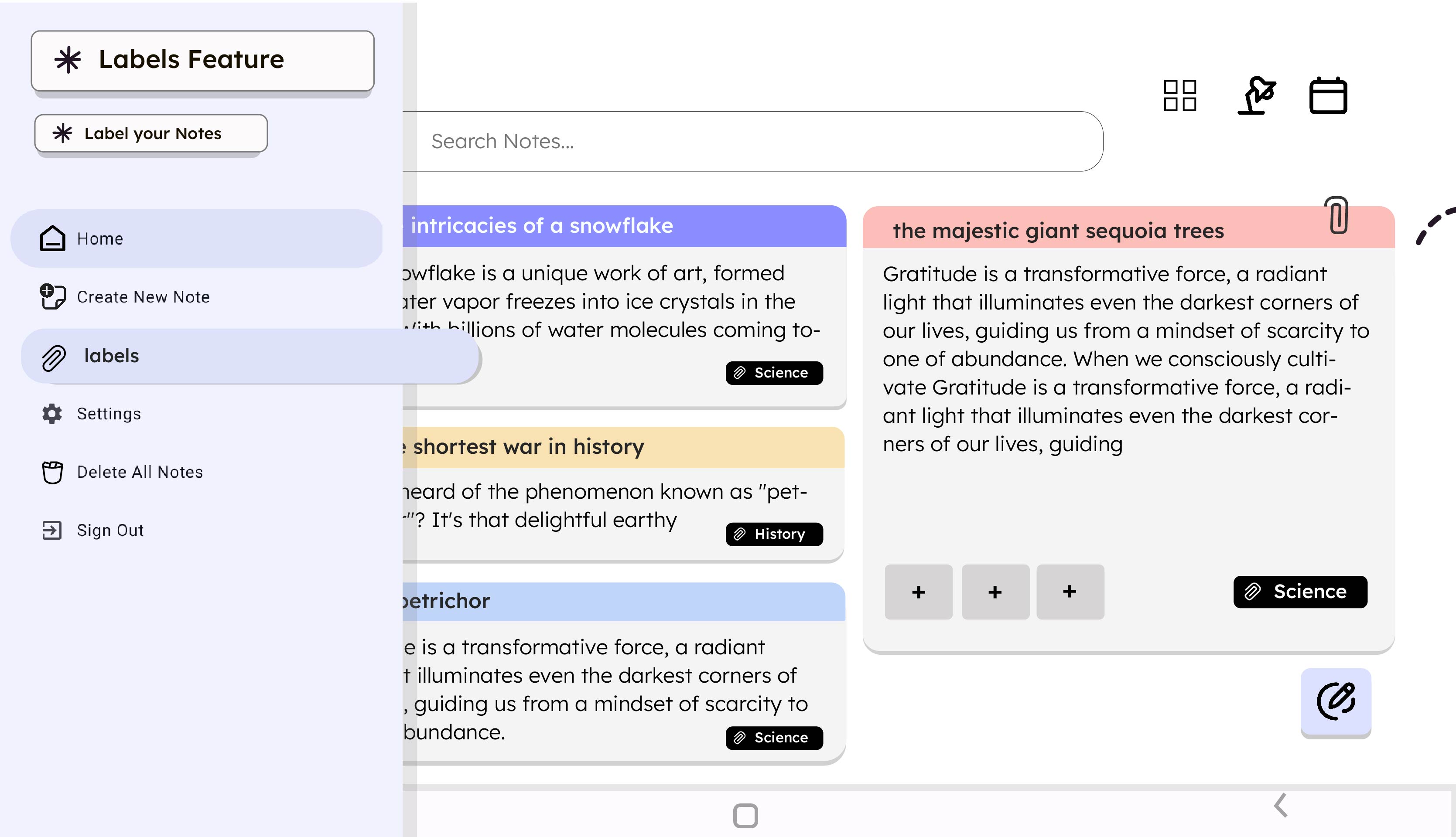Screen dimensions: 1456x837
Task: Click the third plus button in sequoia note
Action: [1070, 592]
